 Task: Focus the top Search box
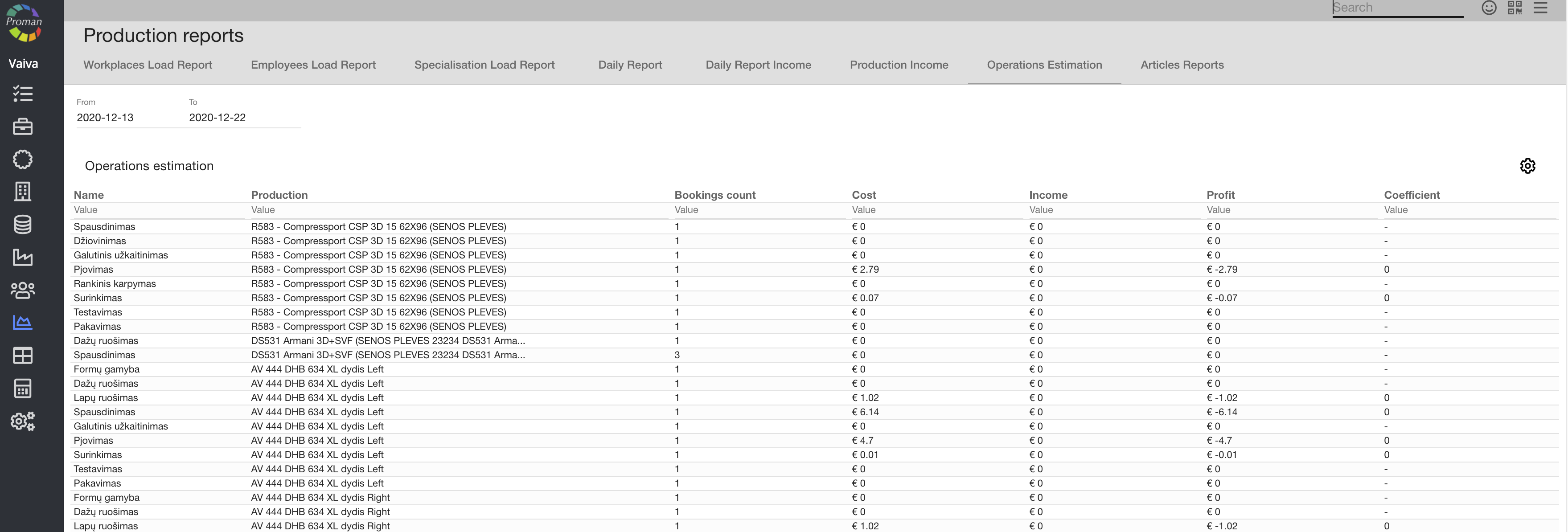1397,8
